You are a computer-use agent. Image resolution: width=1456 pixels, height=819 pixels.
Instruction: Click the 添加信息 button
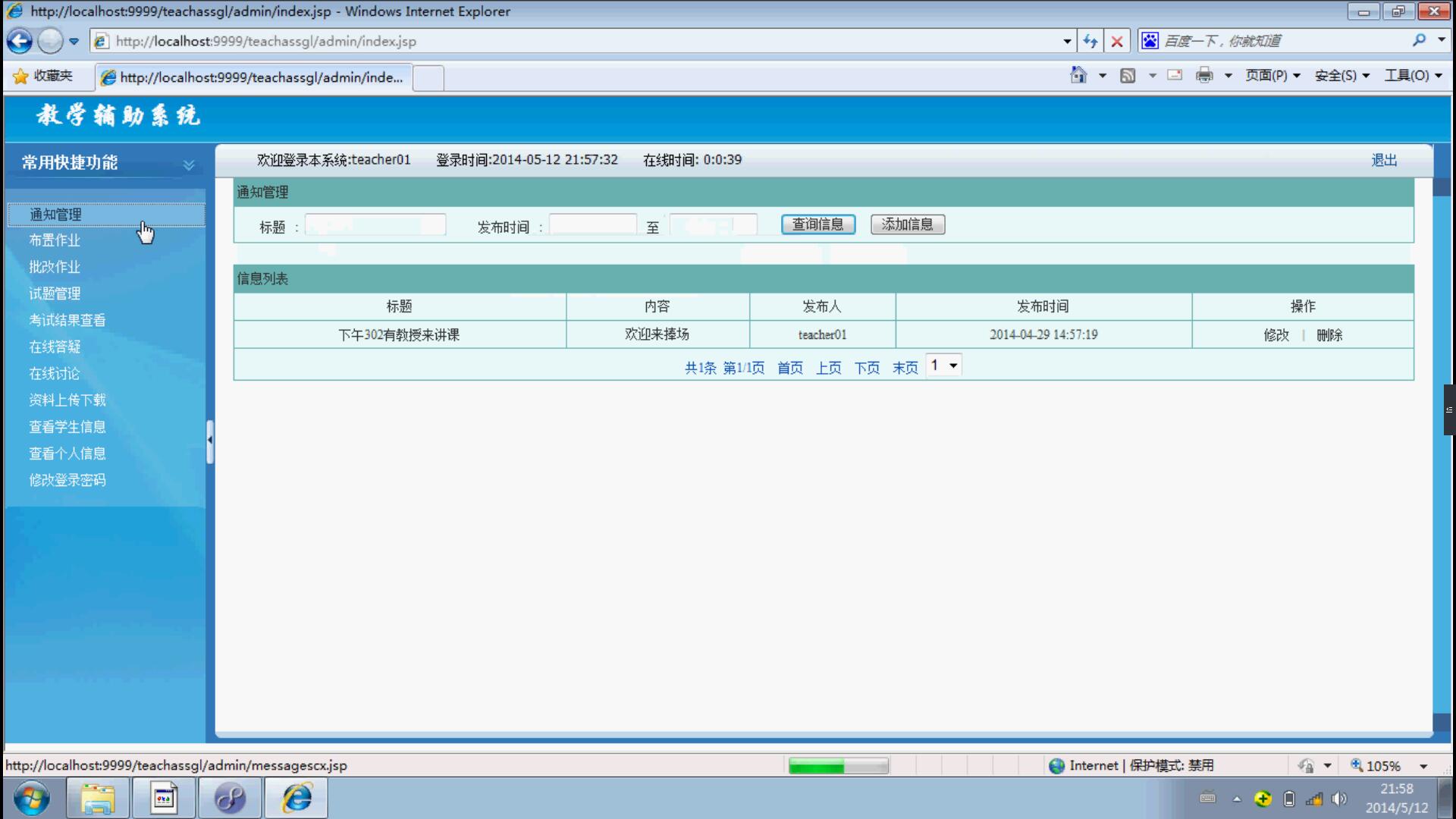[x=908, y=224]
